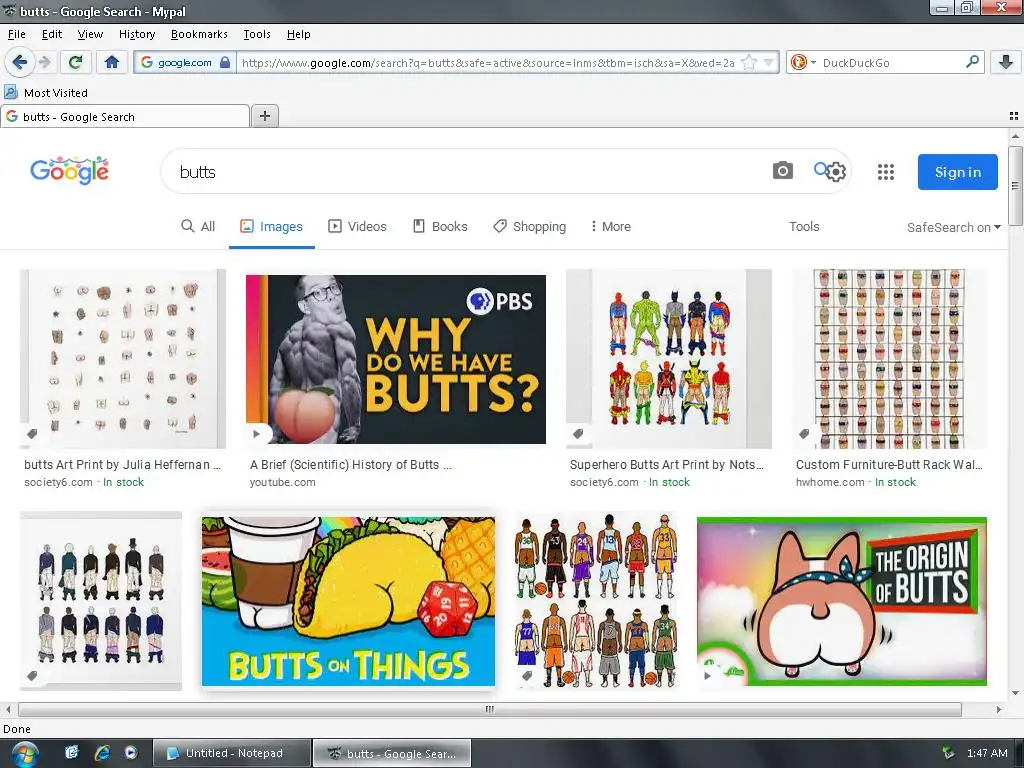Click hwhome.com source link

tap(830, 482)
